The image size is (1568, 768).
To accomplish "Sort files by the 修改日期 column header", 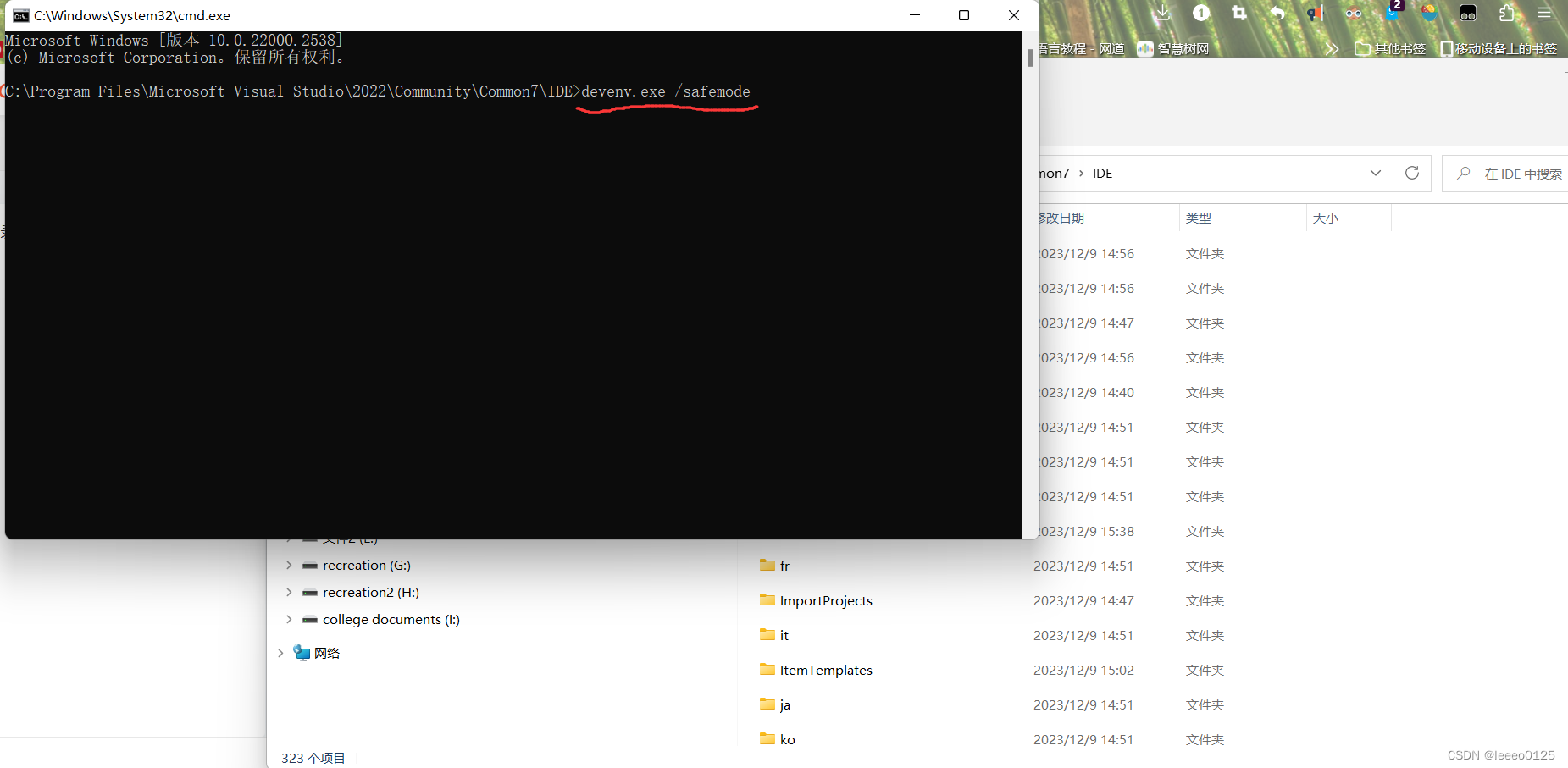I will click(1061, 218).
